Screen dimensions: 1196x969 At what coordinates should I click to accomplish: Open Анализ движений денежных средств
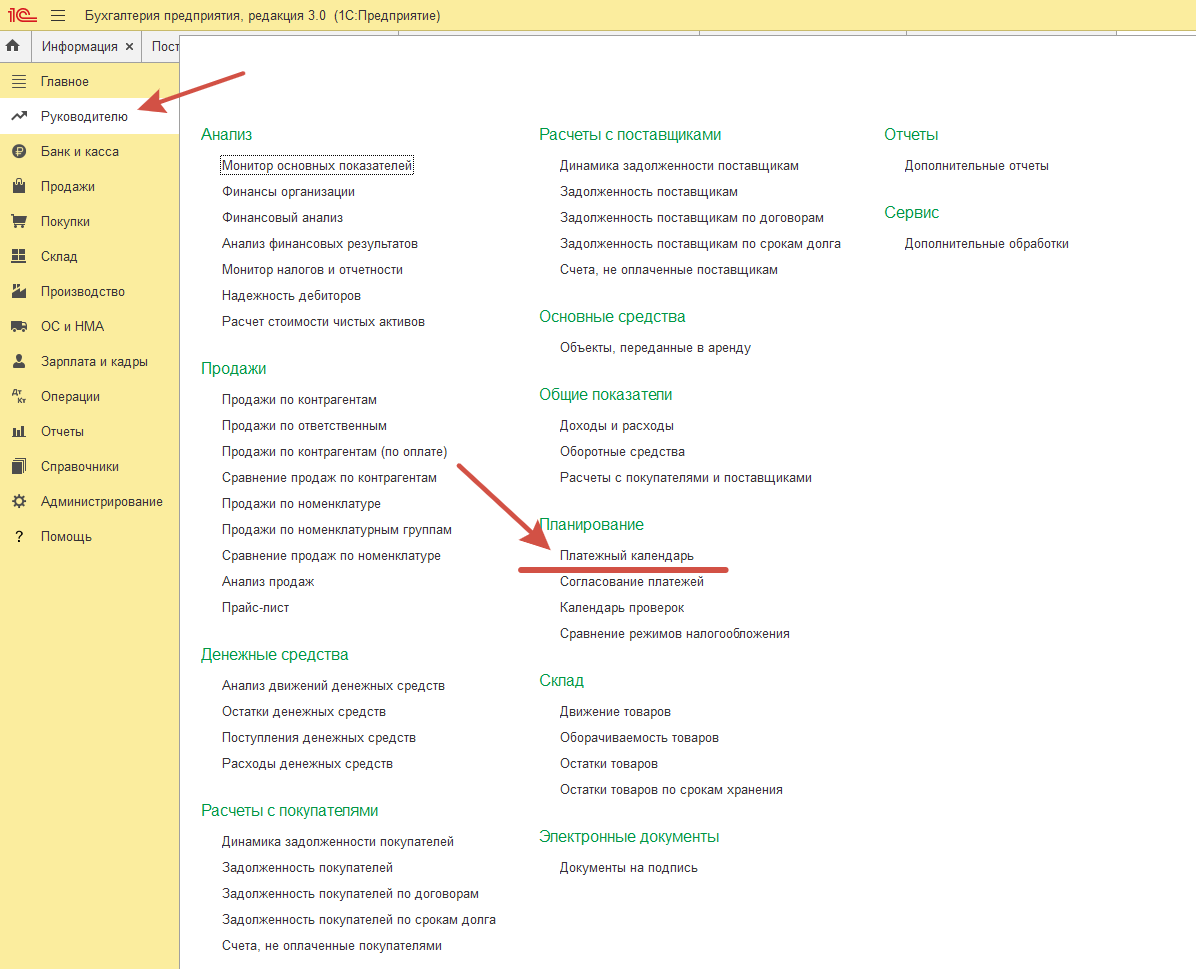(x=333, y=686)
